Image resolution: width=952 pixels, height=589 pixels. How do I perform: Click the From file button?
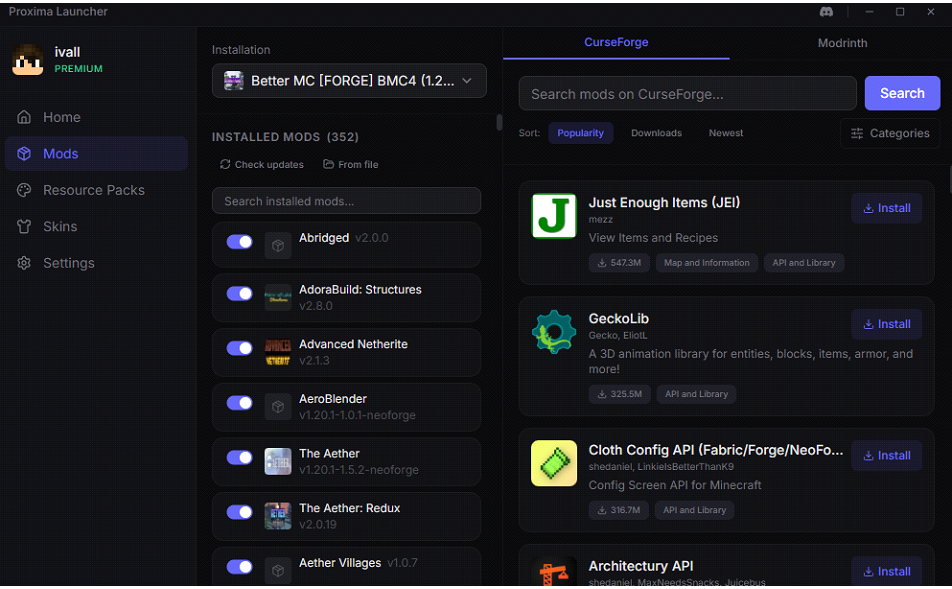tap(351, 165)
